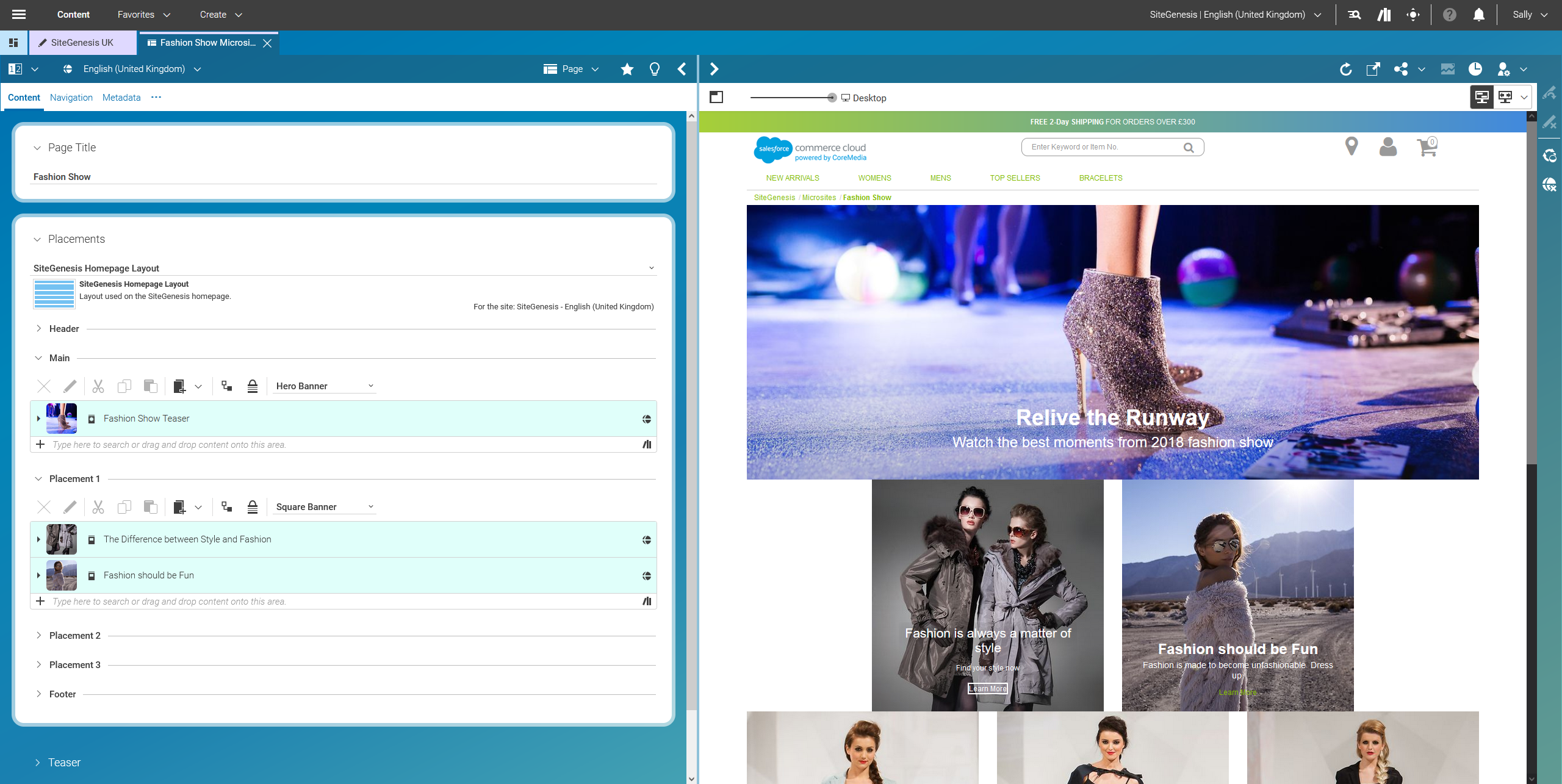Switch to the Metadata tab

121,98
